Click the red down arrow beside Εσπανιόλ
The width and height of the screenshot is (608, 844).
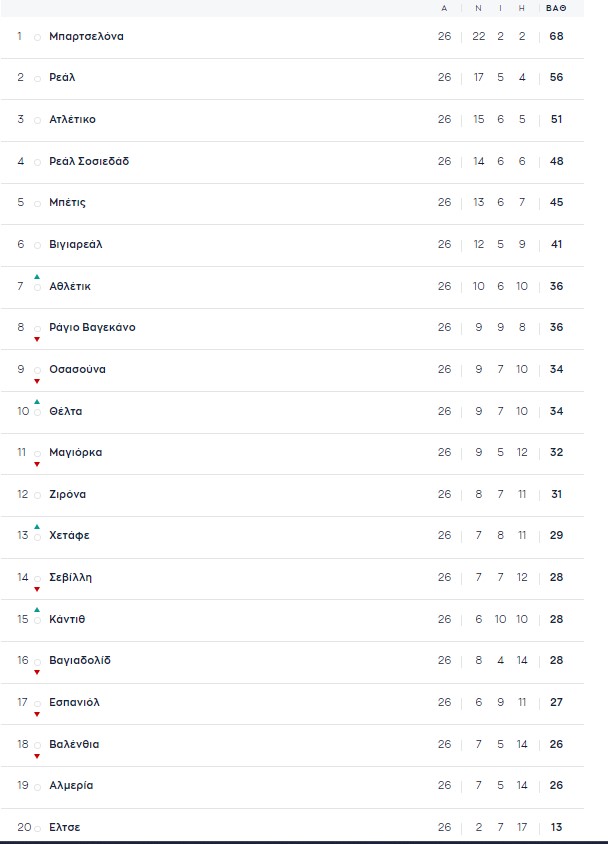pyautogui.click(x=37, y=714)
